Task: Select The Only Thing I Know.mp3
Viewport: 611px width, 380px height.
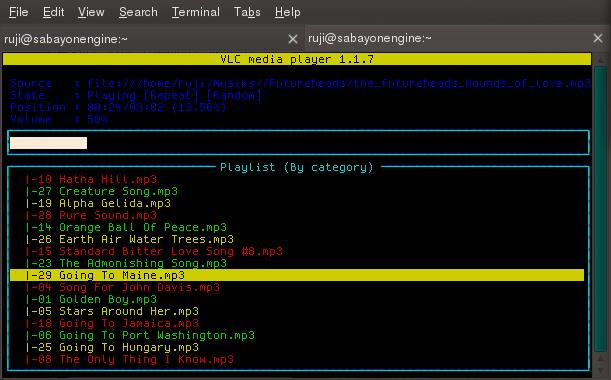Action: click(130, 359)
